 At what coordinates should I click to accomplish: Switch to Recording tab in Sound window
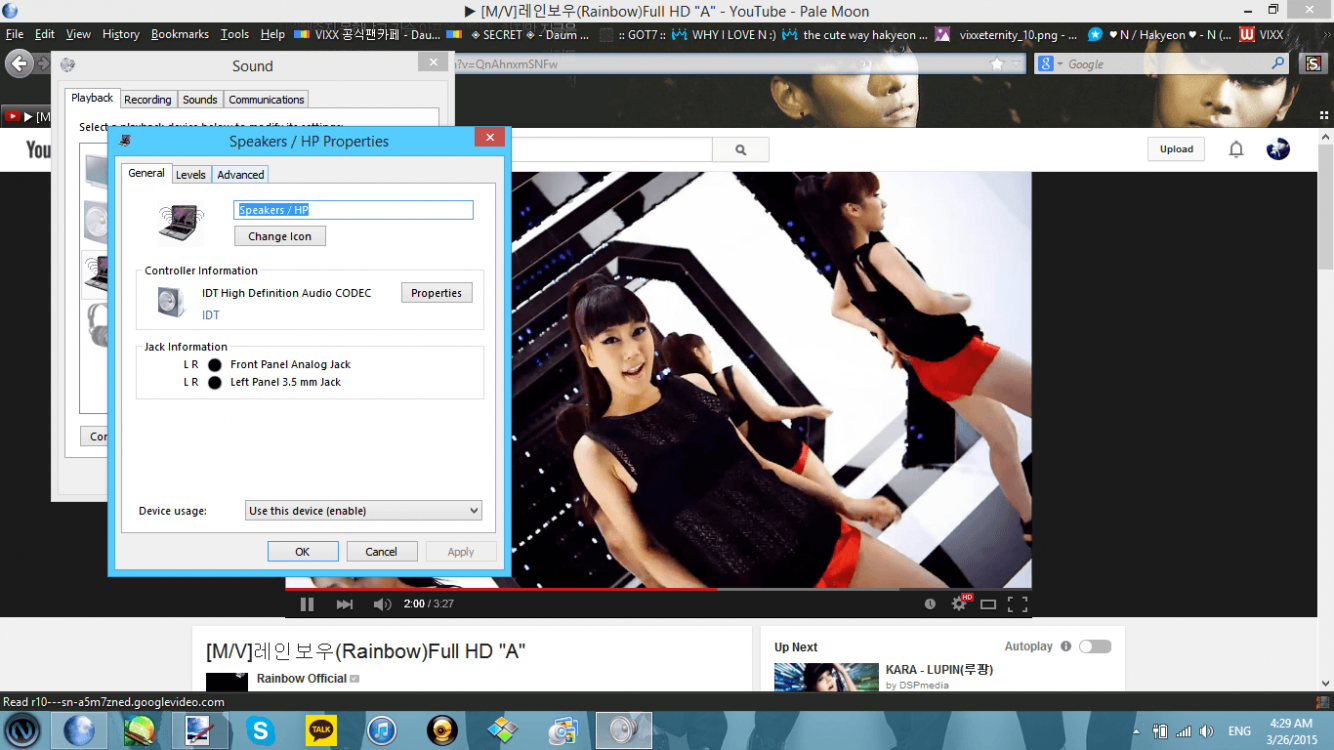[148, 100]
